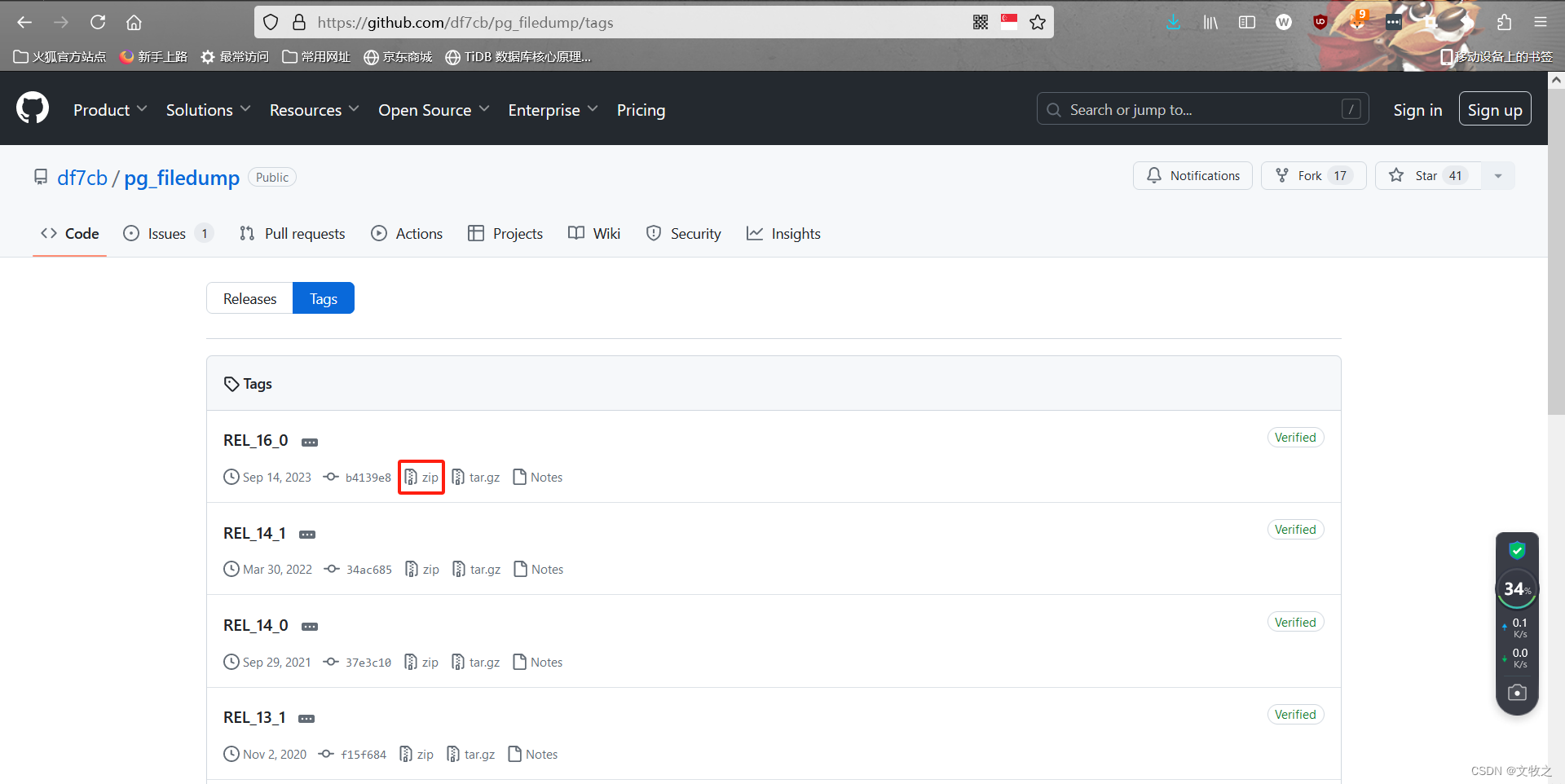Fork the repository with Fork button
Viewport: 1565px width, 784px height.
tap(1313, 175)
